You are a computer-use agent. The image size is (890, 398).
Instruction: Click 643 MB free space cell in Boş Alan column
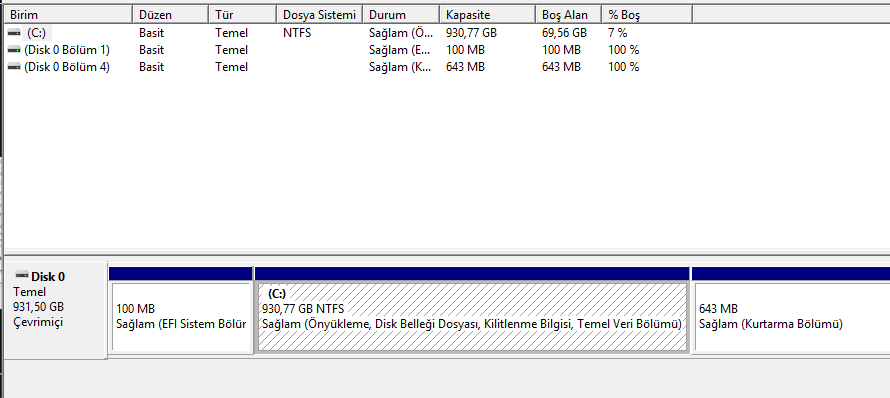561,67
